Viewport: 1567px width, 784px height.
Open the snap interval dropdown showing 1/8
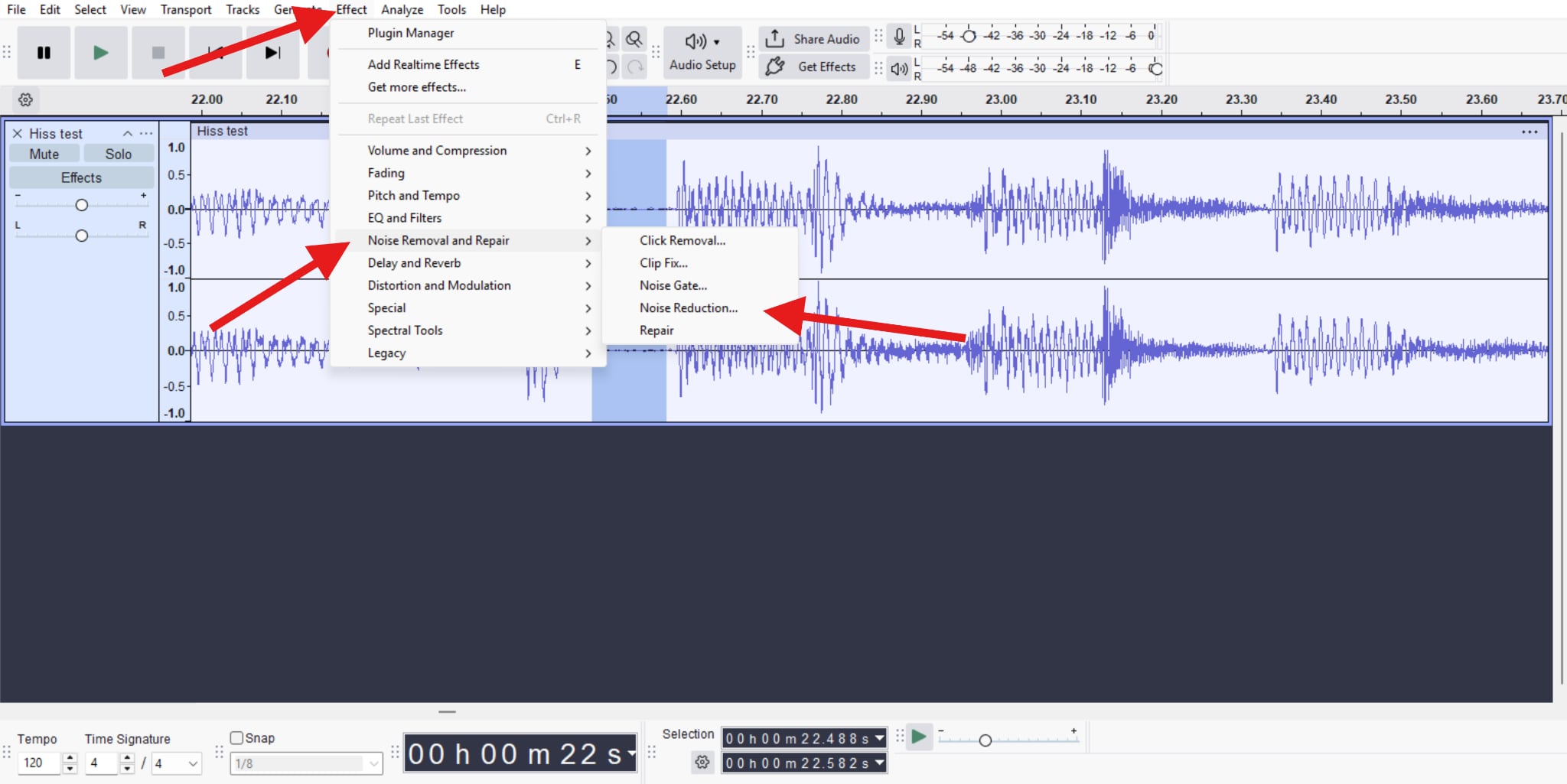point(305,763)
